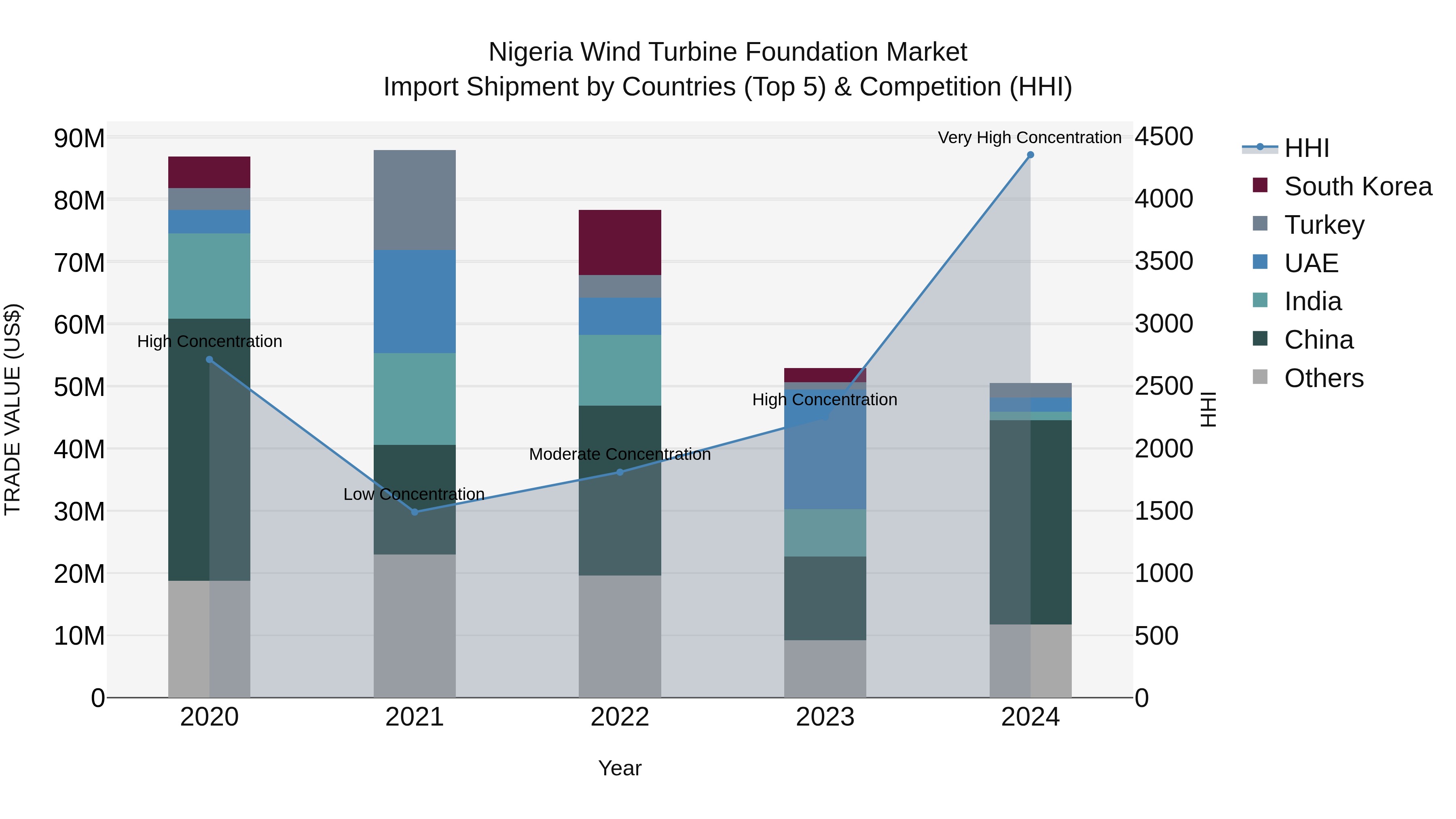
Task: Click the Very High Concentration annotation
Action: [x=1030, y=138]
